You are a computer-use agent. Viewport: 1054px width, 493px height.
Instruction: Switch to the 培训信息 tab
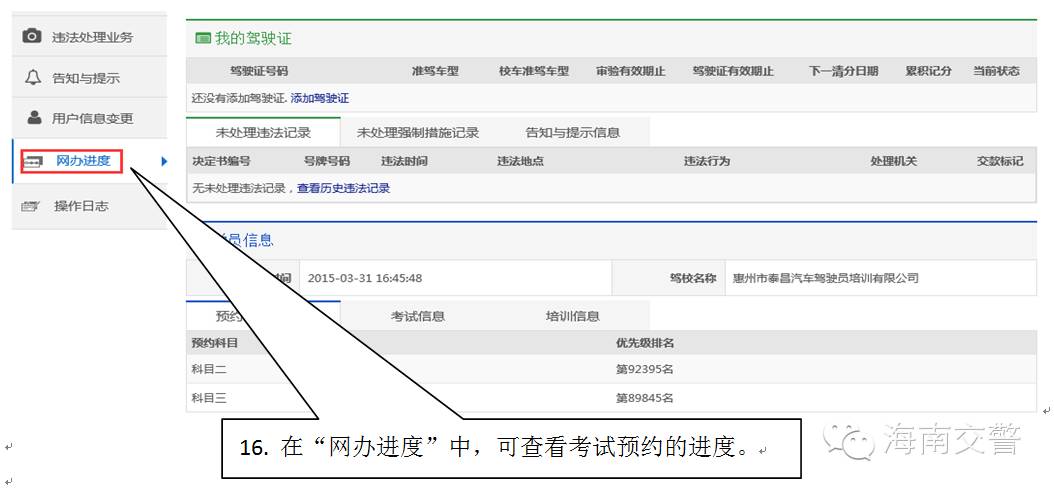tap(573, 316)
